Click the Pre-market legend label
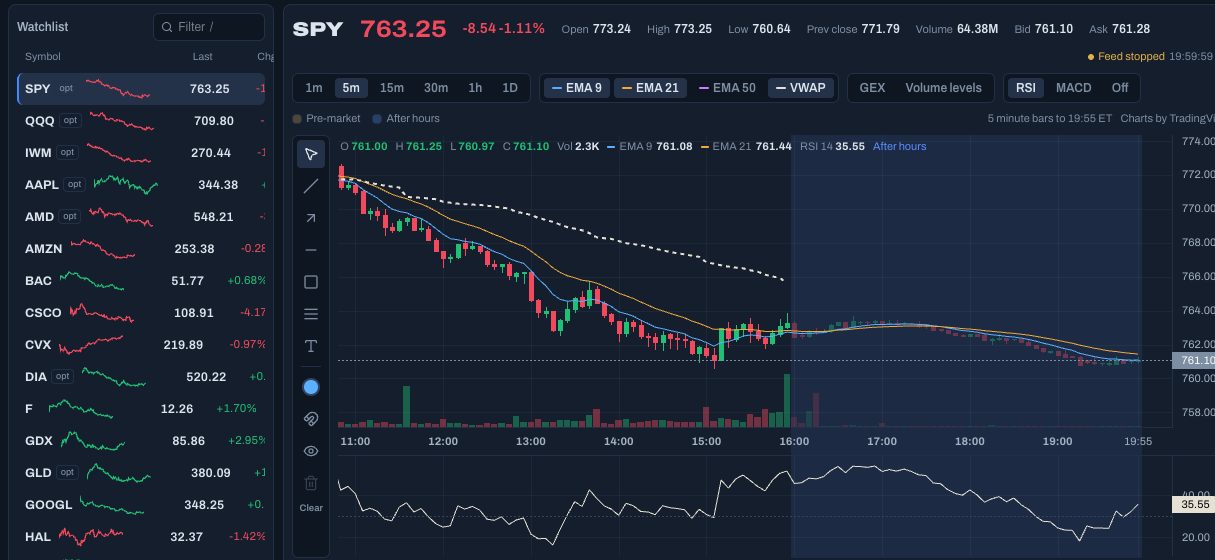 click(x=326, y=119)
